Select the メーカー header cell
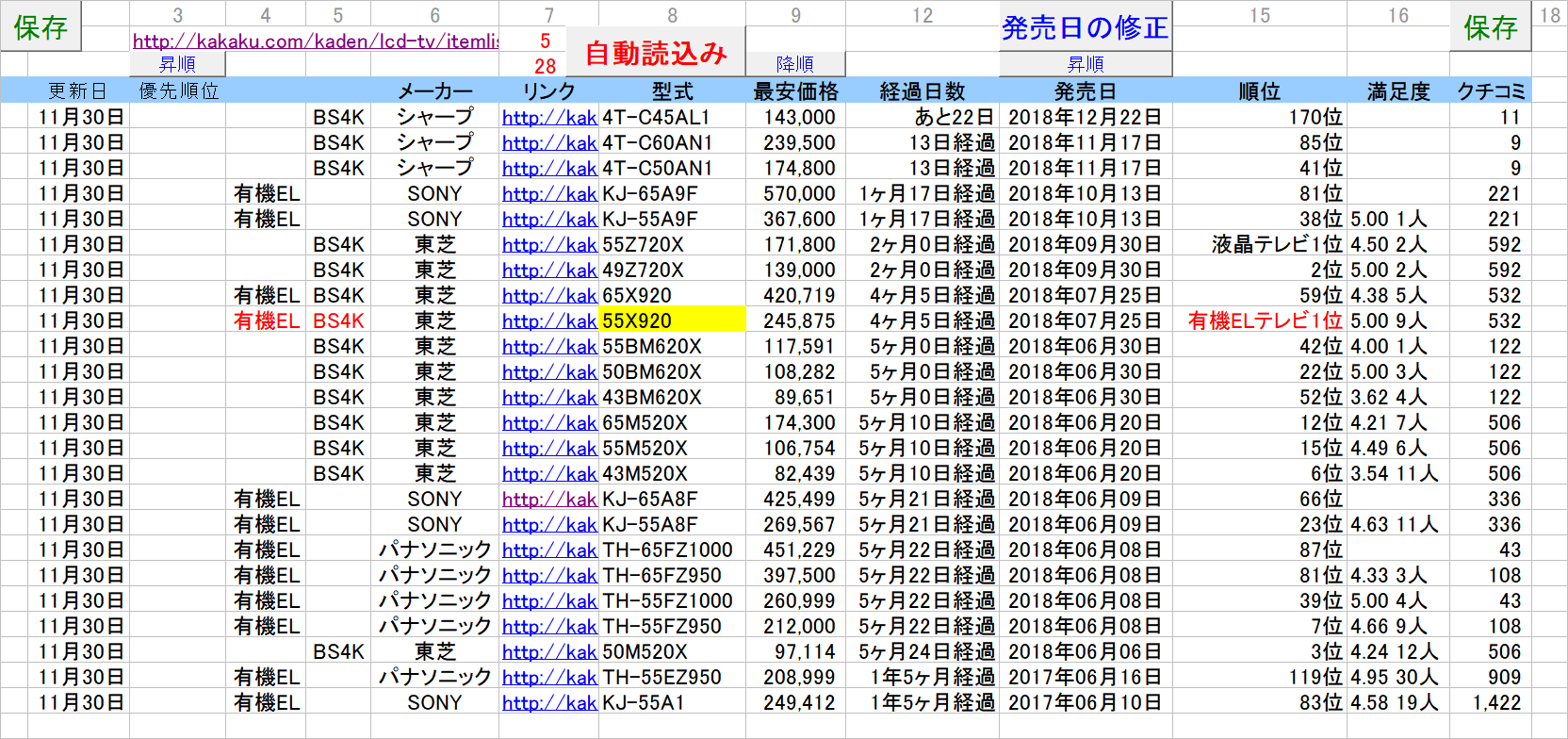The image size is (1568, 739). tap(434, 90)
